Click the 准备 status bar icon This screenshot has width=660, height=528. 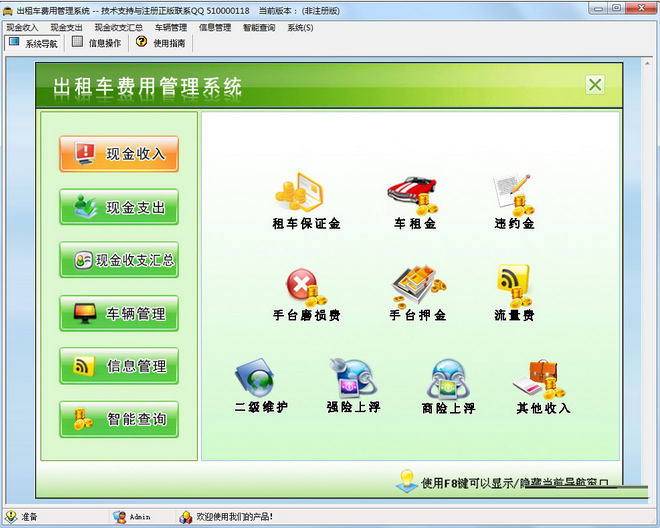[x=10, y=517]
